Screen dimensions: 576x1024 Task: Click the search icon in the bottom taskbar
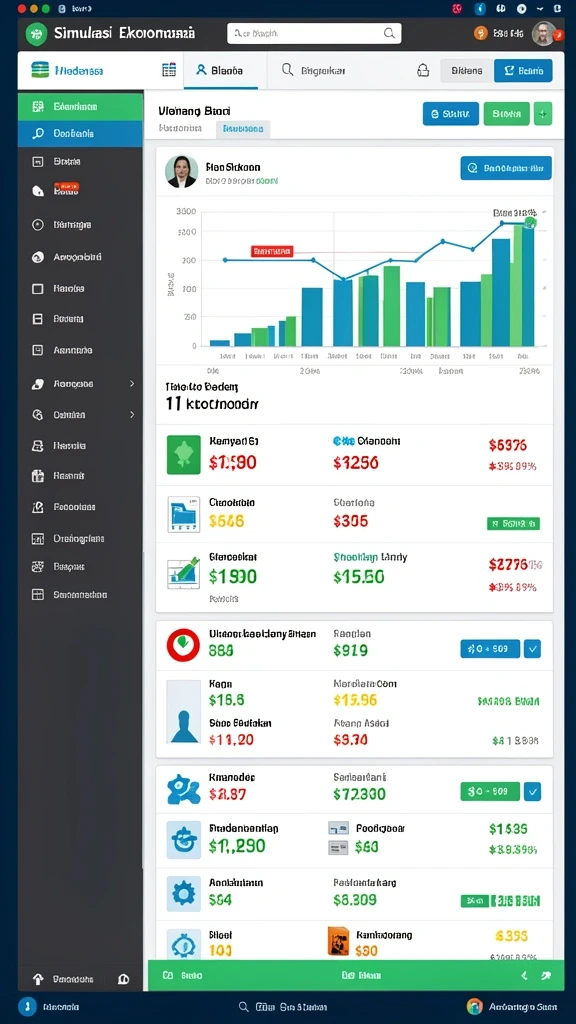(x=244, y=1007)
